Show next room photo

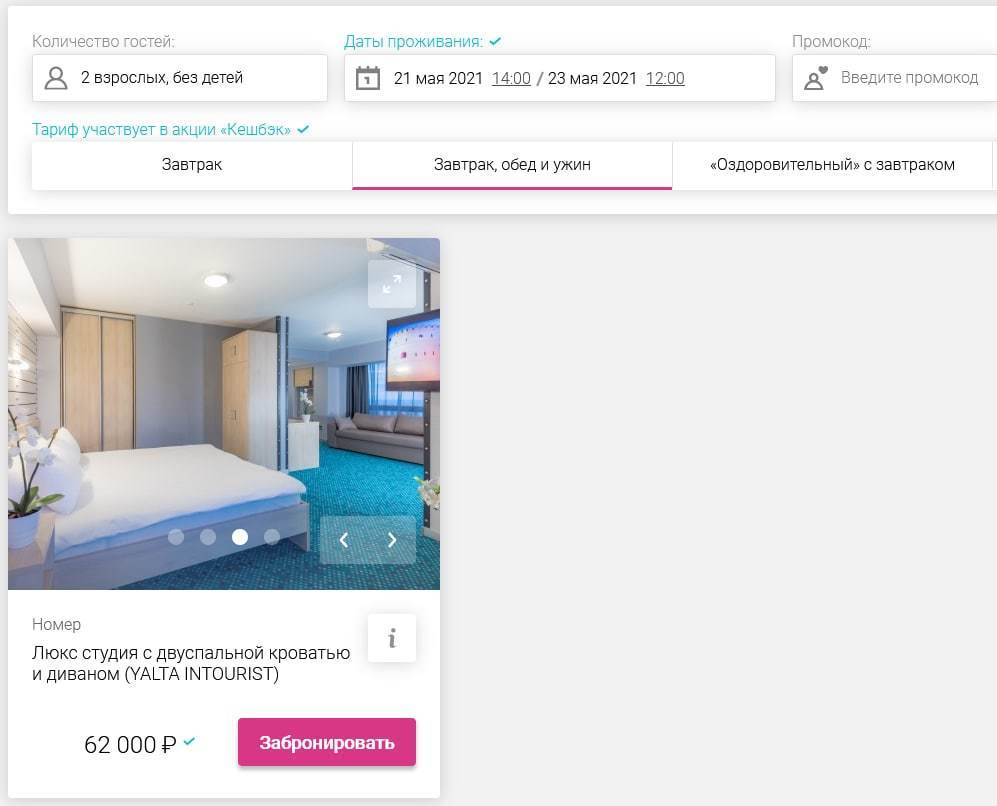[x=392, y=540]
